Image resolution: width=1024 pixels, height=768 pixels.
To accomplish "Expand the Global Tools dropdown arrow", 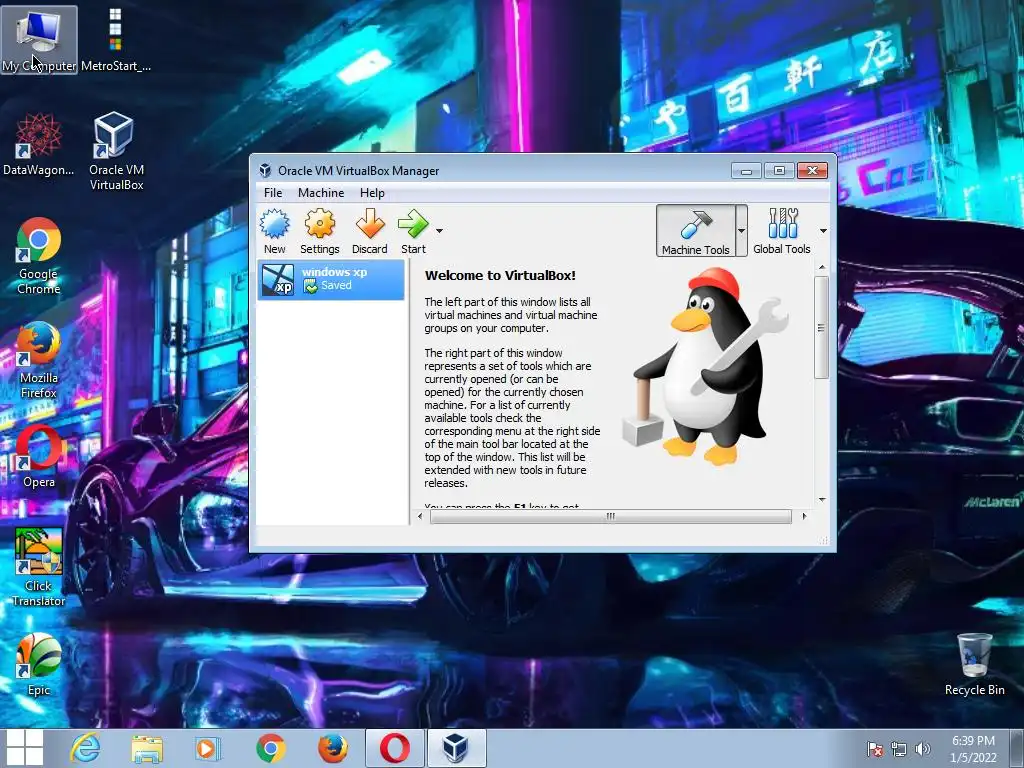I will pos(823,231).
